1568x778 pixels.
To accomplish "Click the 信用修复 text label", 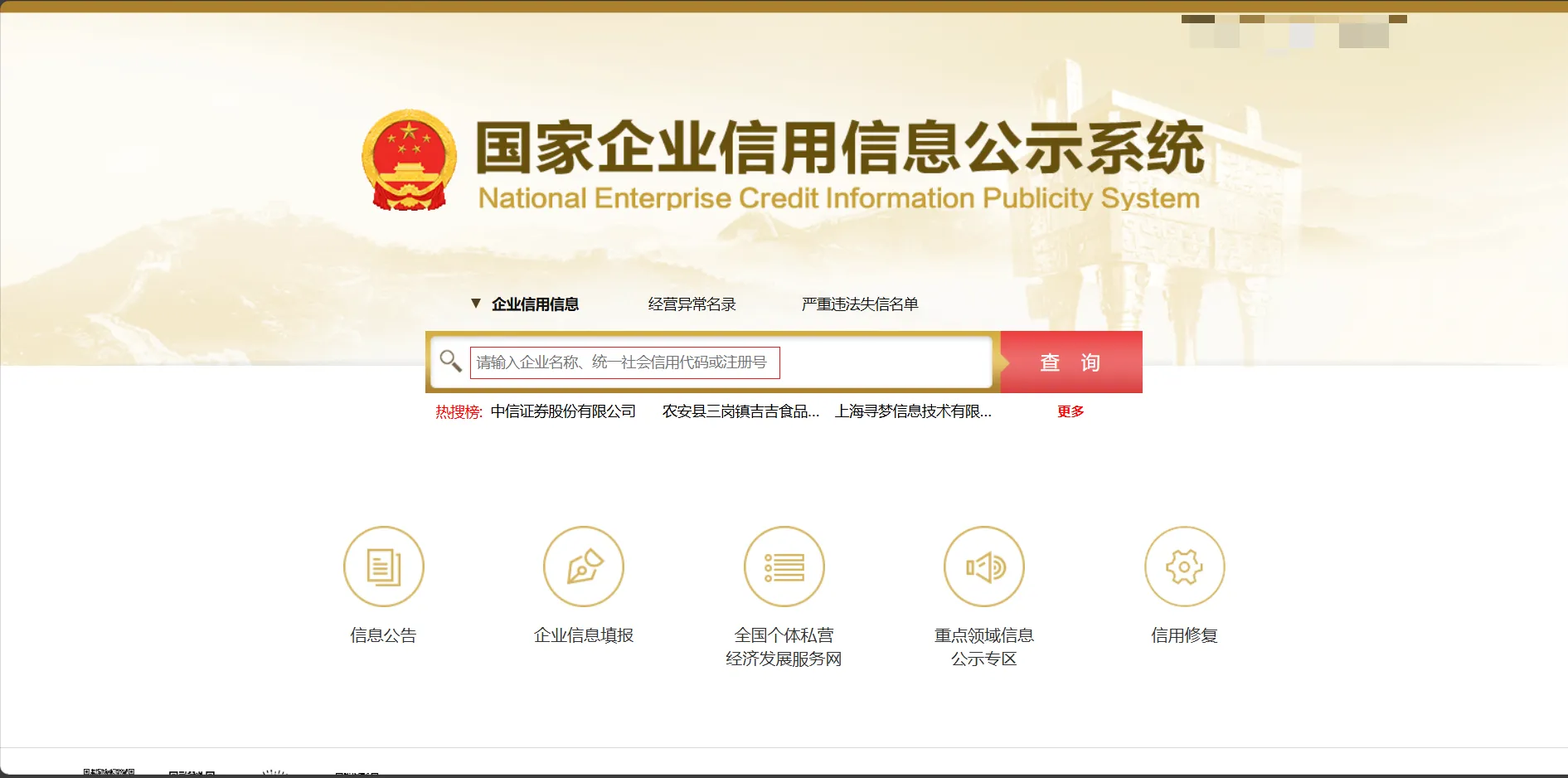I will 1184,635.
